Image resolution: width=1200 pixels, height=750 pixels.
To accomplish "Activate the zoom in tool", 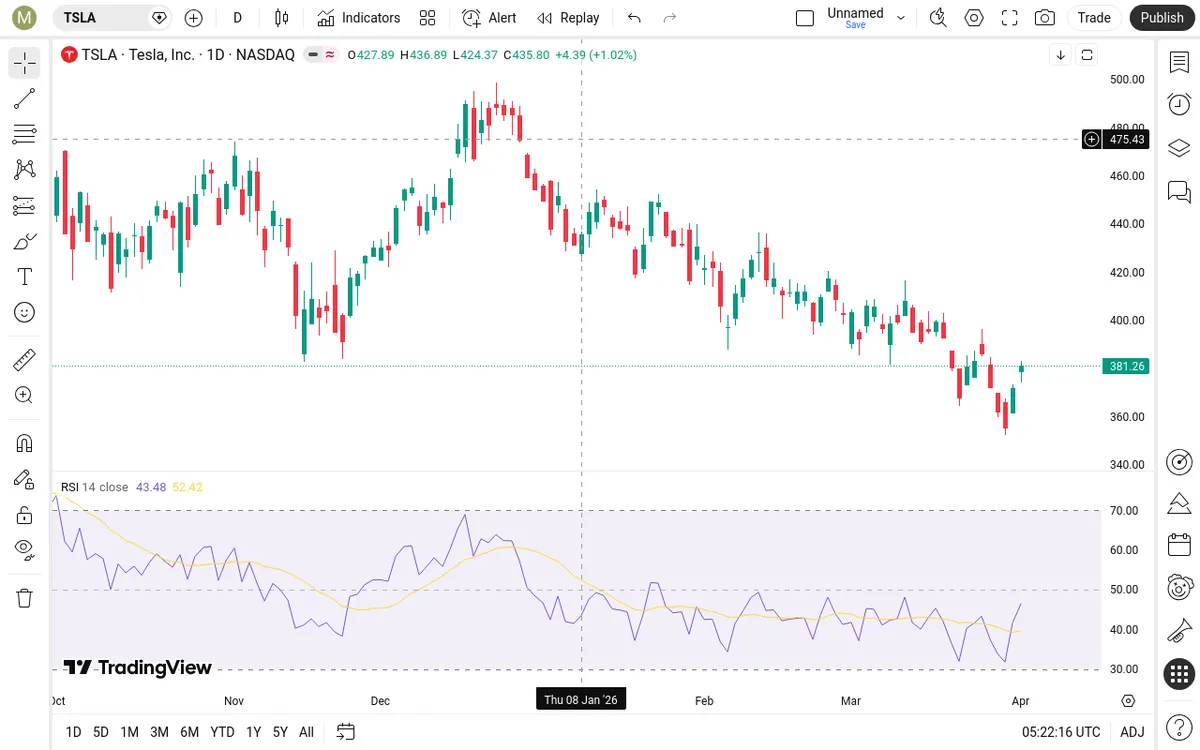I will pyautogui.click(x=25, y=395).
